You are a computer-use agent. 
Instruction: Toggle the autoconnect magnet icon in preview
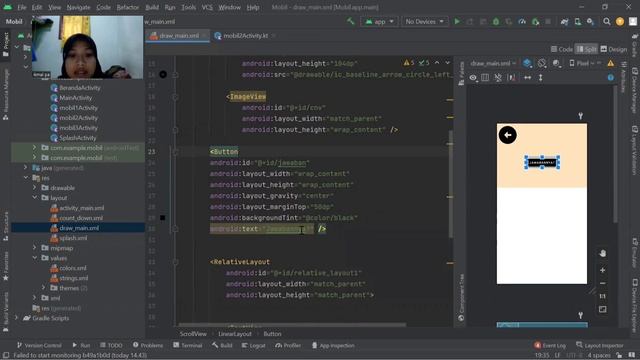tap(498, 78)
